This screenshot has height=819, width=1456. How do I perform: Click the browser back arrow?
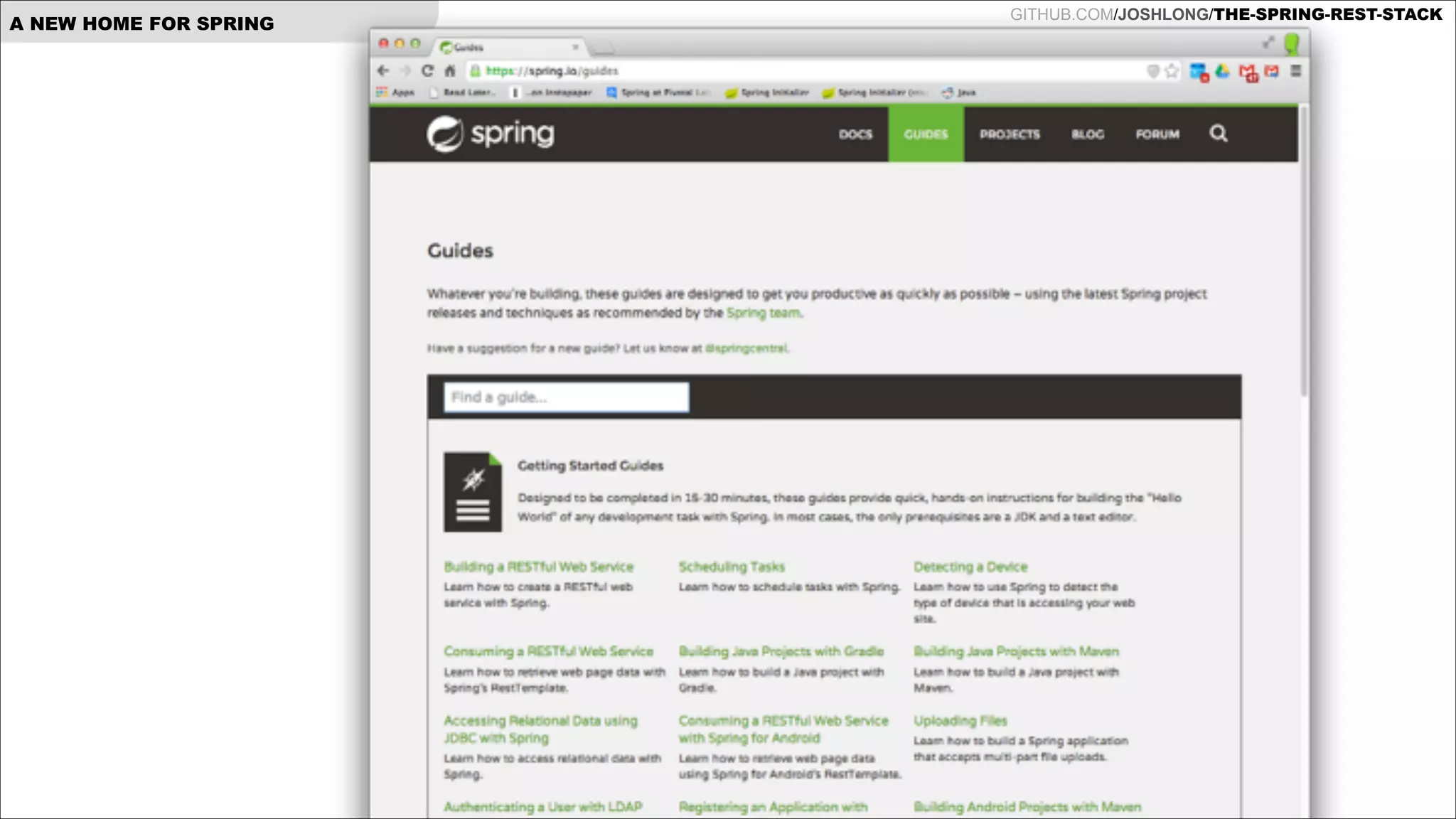click(383, 70)
